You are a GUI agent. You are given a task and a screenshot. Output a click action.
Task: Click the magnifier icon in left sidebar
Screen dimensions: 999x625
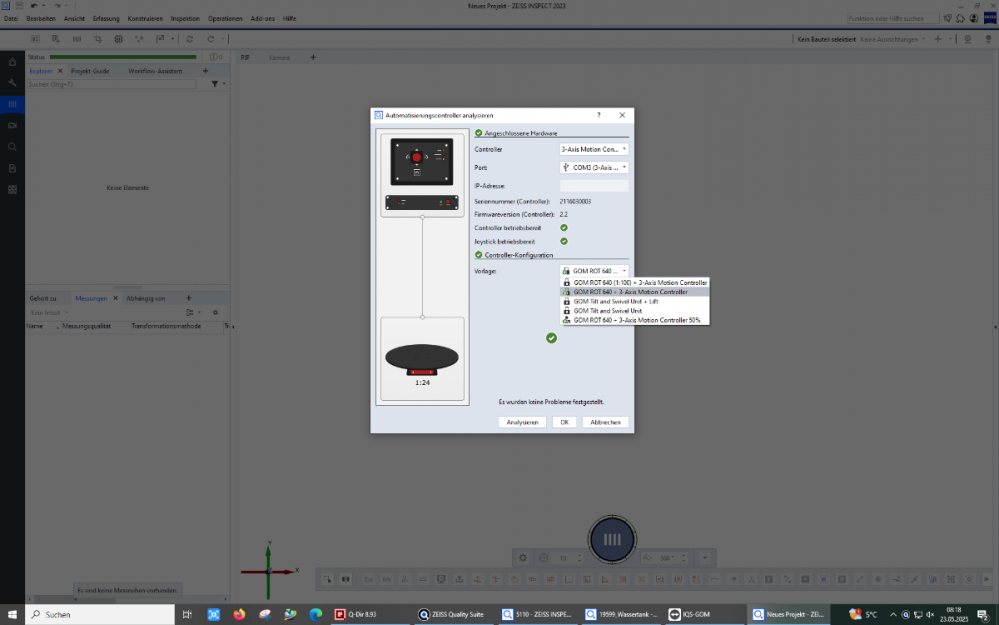click(12, 146)
